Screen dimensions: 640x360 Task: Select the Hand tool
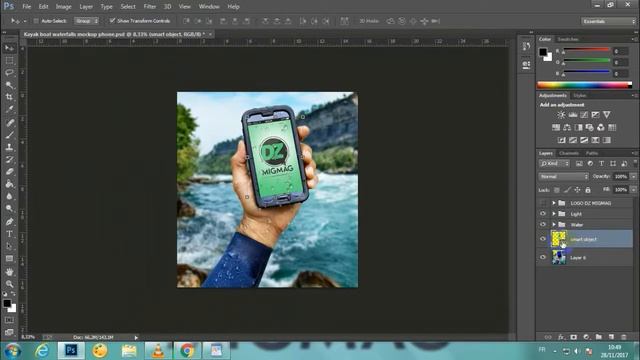[x=9, y=271]
